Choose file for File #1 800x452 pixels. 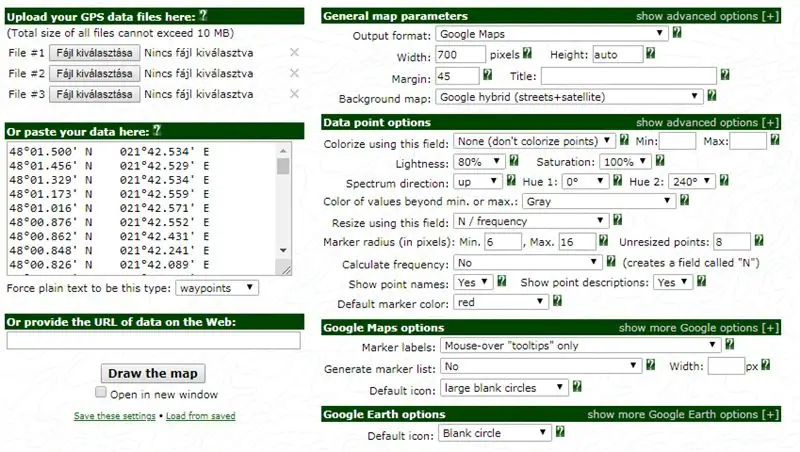(94, 53)
